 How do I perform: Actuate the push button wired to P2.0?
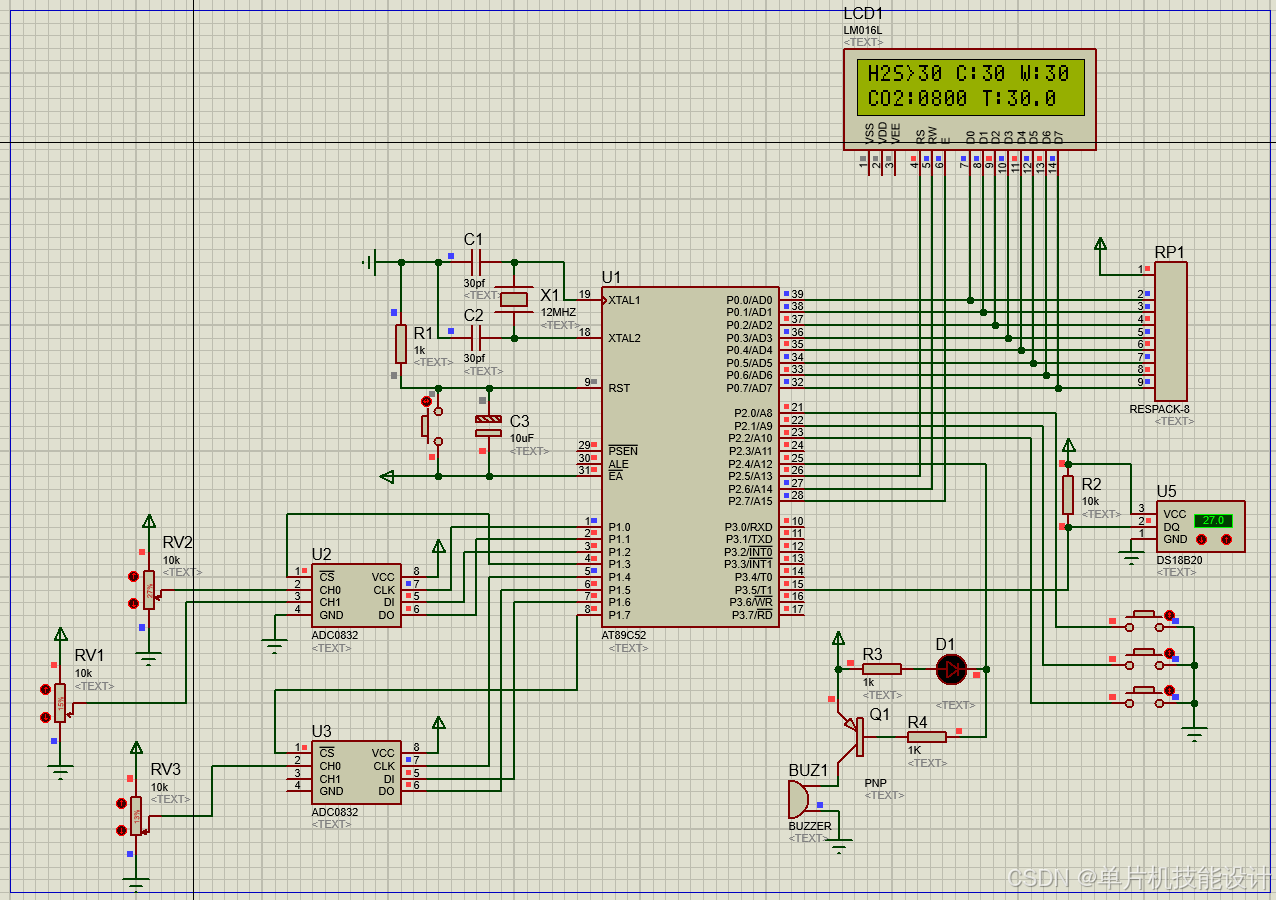1168,615
